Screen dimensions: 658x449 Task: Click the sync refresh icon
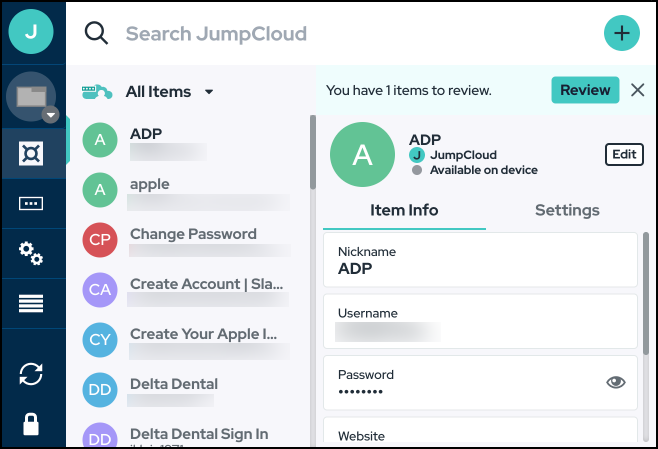(32, 374)
